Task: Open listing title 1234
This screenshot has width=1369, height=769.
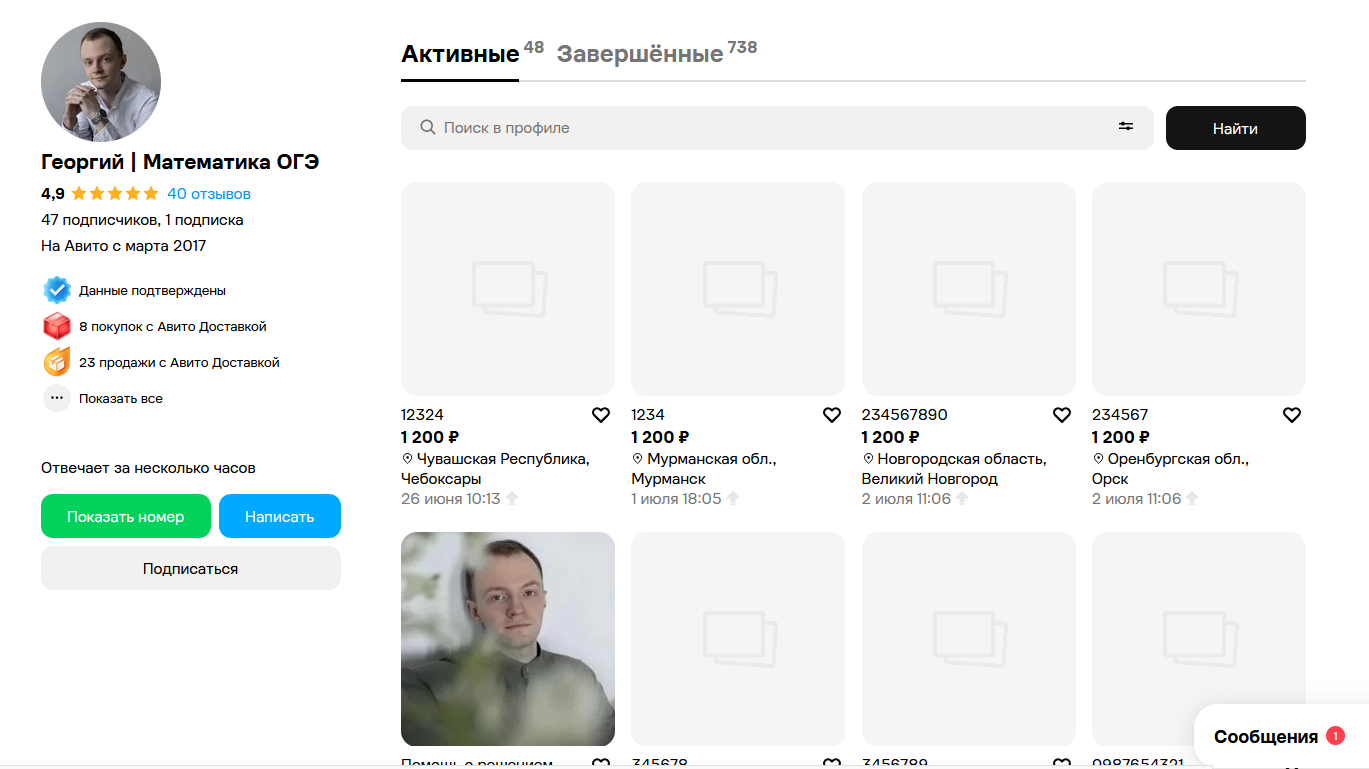Action: tap(648, 415)
